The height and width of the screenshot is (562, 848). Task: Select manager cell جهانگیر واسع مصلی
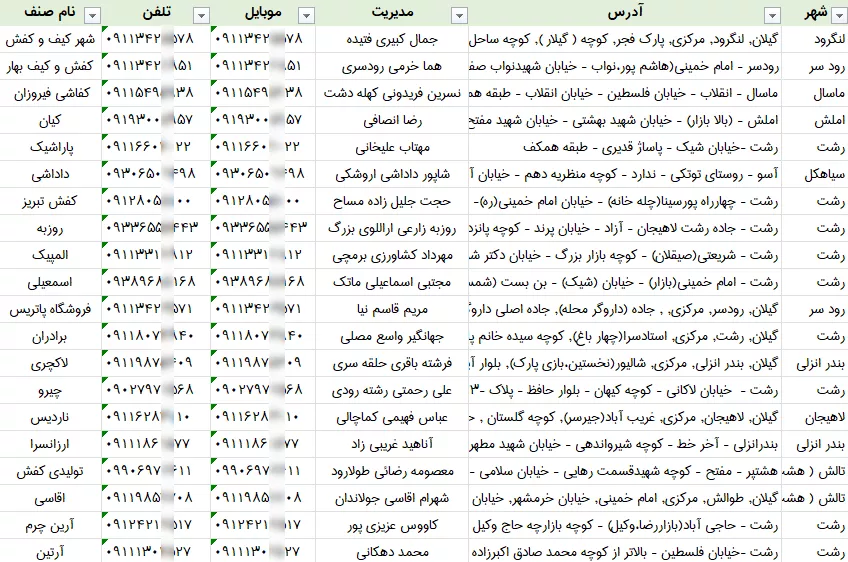click(x=392, y=336)
